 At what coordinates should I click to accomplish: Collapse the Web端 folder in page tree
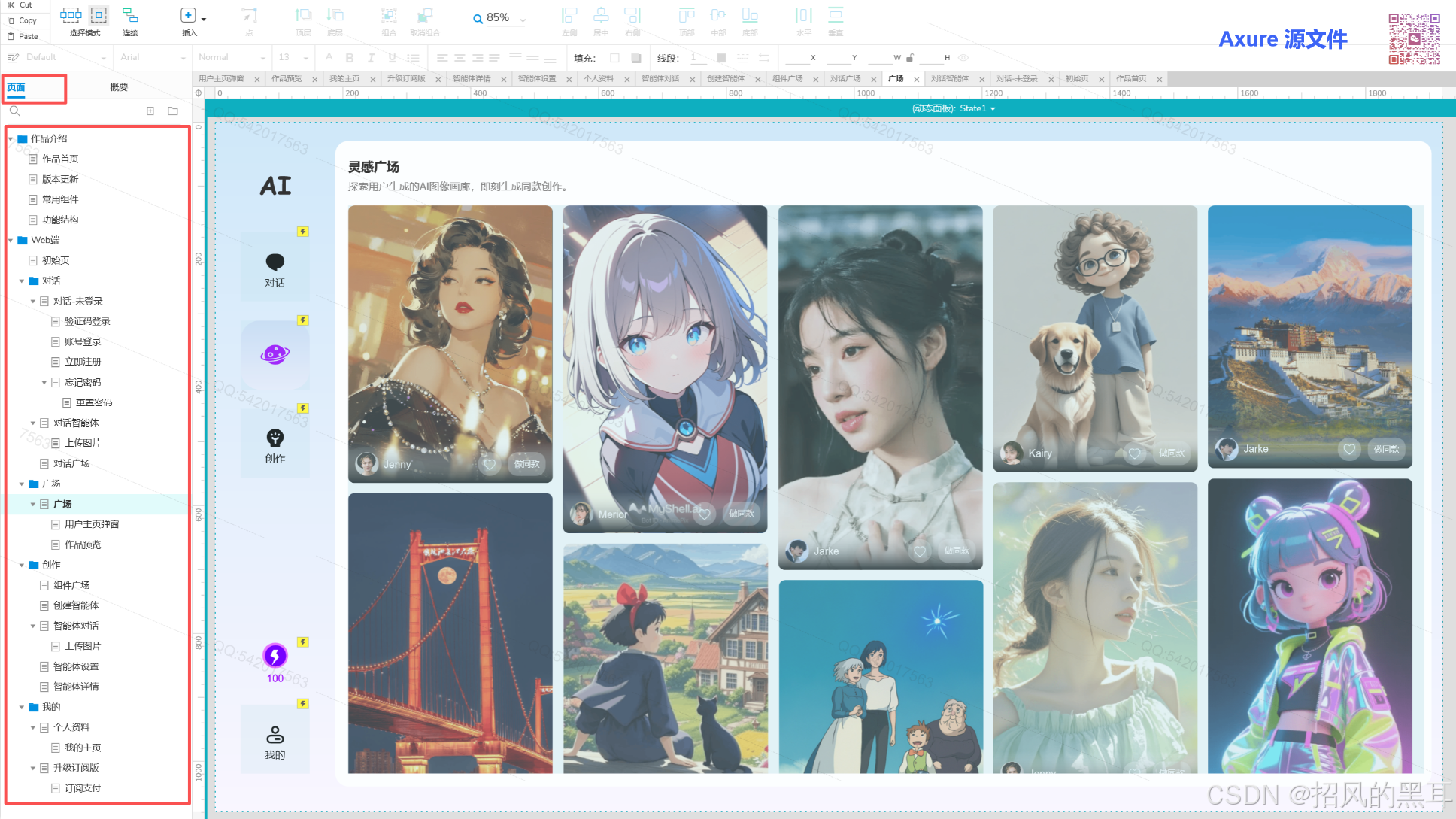[x=11, y=241]
